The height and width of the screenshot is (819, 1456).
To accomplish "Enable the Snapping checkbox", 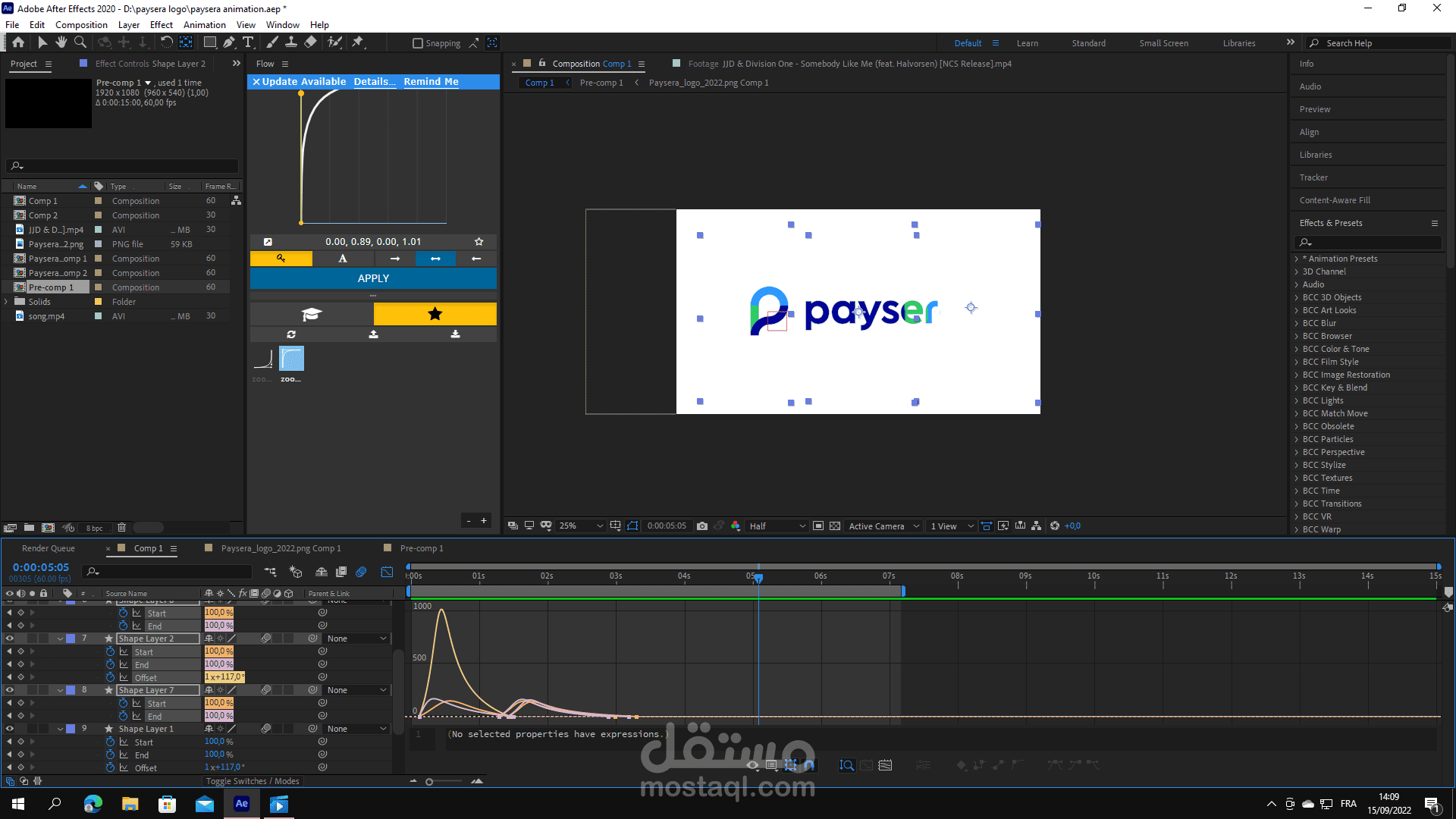I will click(x=417, y=43).
